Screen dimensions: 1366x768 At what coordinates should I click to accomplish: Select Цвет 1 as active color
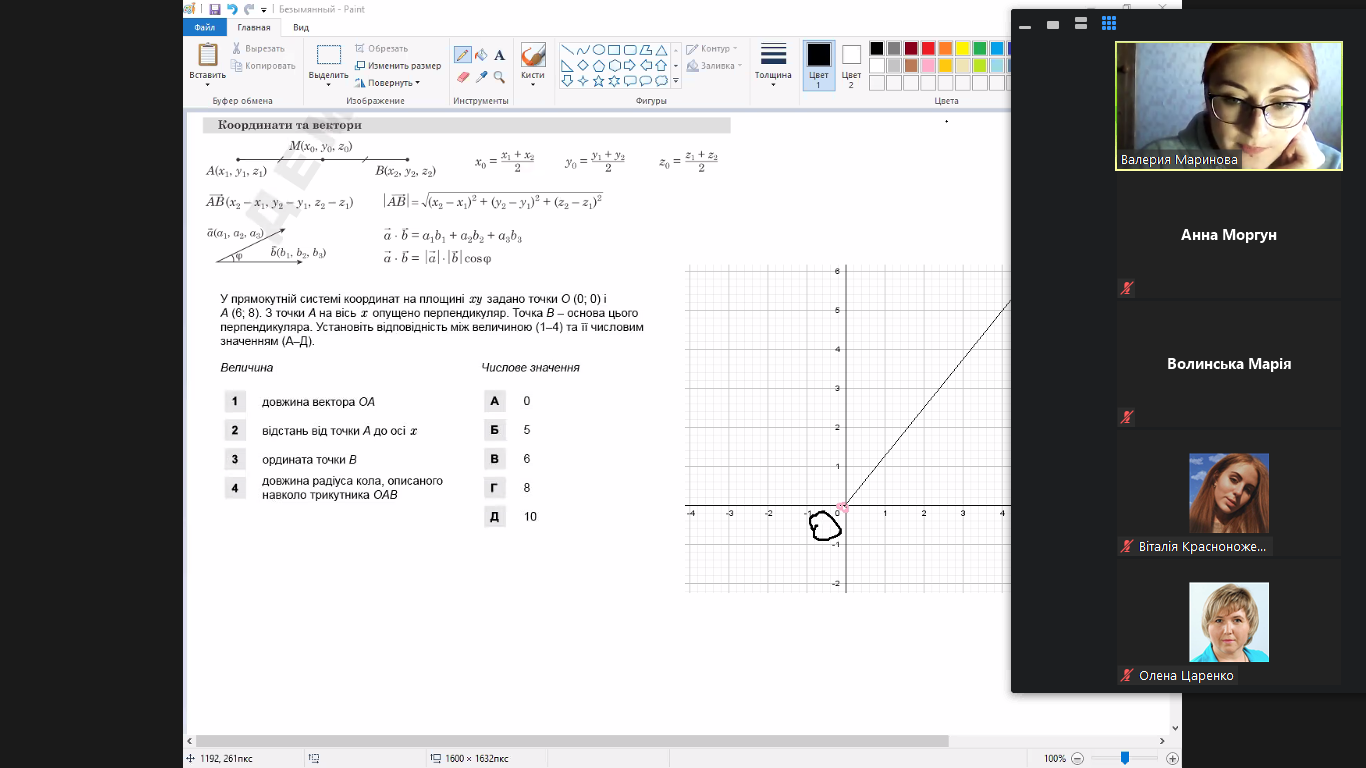[818, 65]
